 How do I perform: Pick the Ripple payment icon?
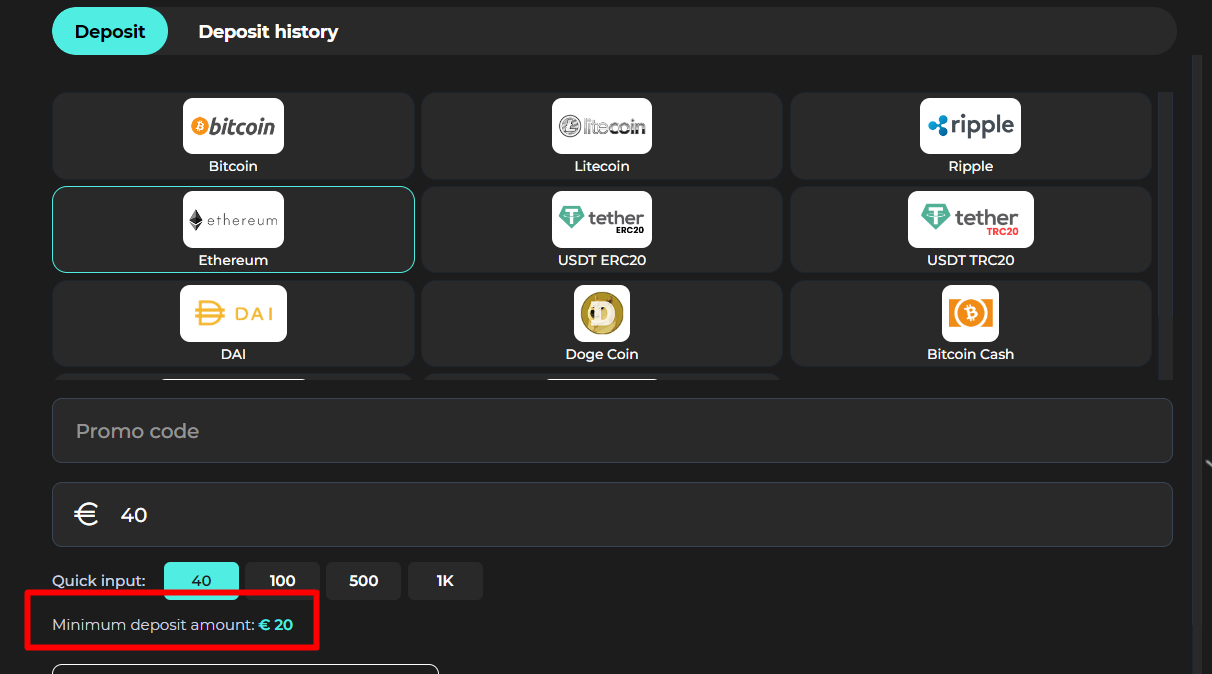point(970,126)
